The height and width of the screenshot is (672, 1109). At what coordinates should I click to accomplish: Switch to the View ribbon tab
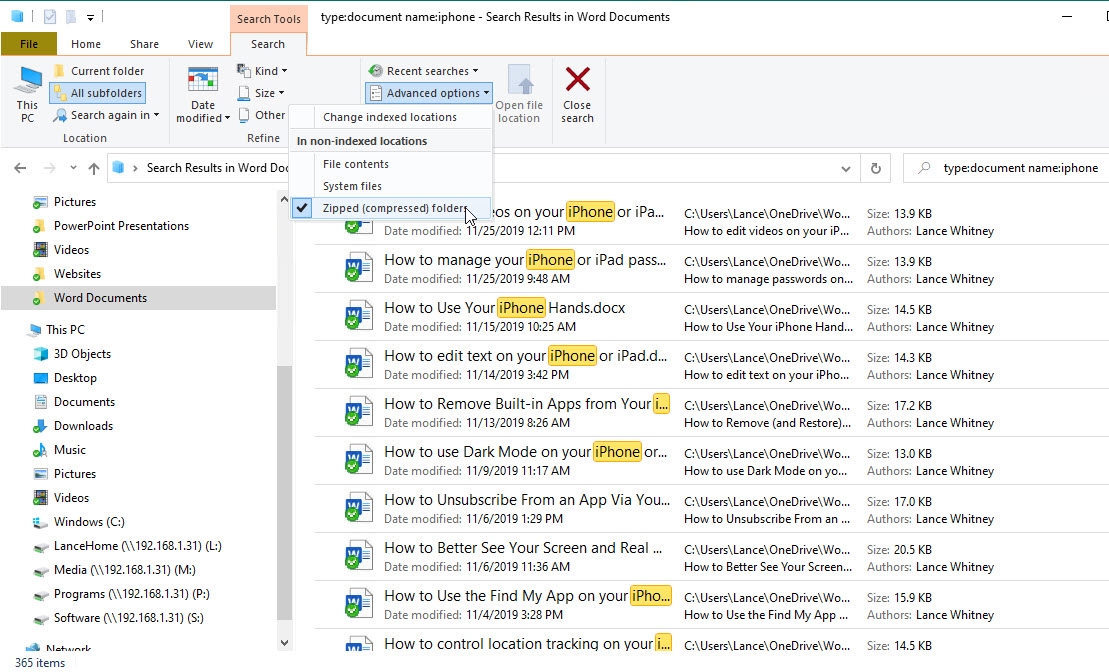(200, 44)
